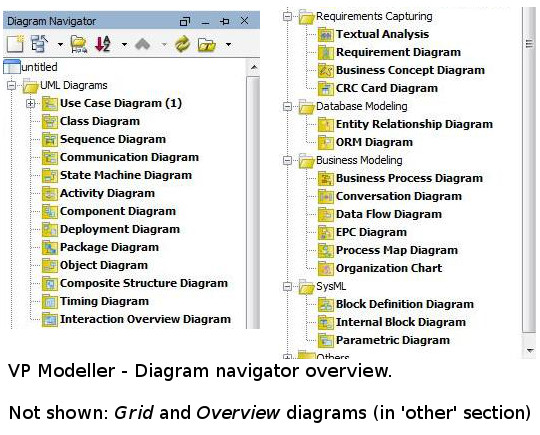Click the refresh arrows toolbar icon
The height and width of the screenshot is (435, 540).
(x=183, y=44)
